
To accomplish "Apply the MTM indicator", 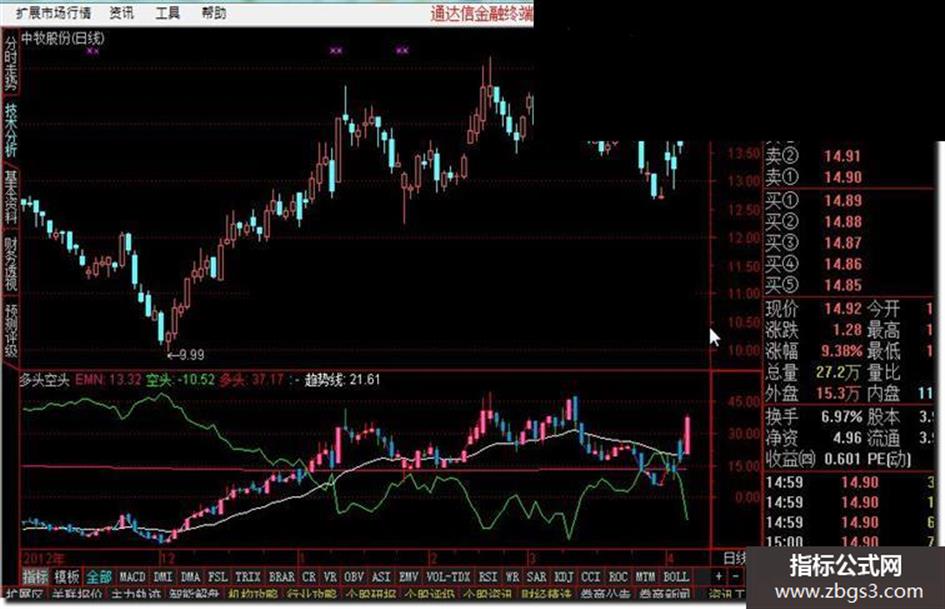I will coord(645,577).
